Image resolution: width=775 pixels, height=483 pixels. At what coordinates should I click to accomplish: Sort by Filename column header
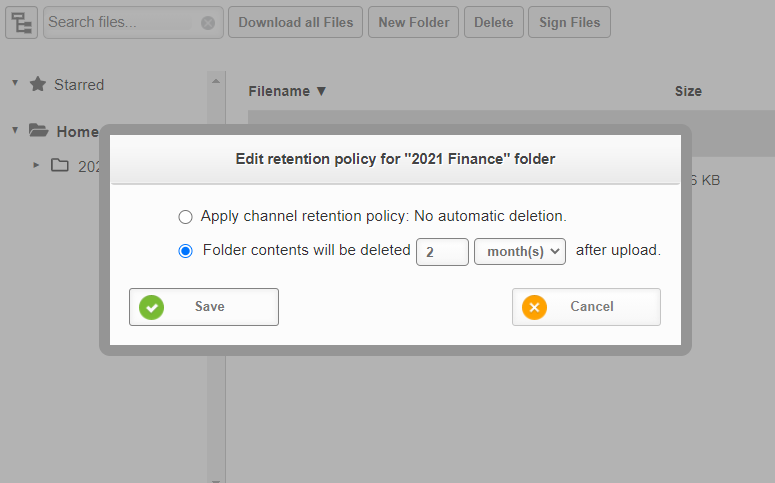tap(287, 91)
